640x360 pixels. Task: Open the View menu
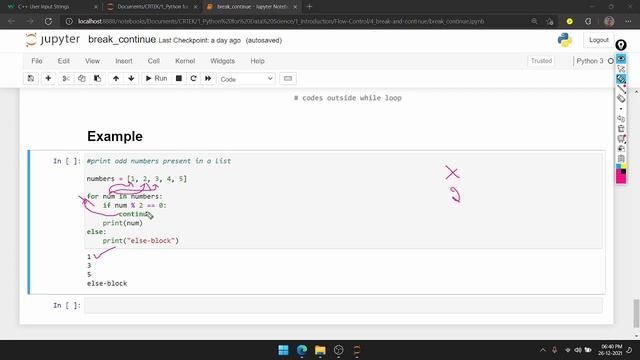coord(92,61)
